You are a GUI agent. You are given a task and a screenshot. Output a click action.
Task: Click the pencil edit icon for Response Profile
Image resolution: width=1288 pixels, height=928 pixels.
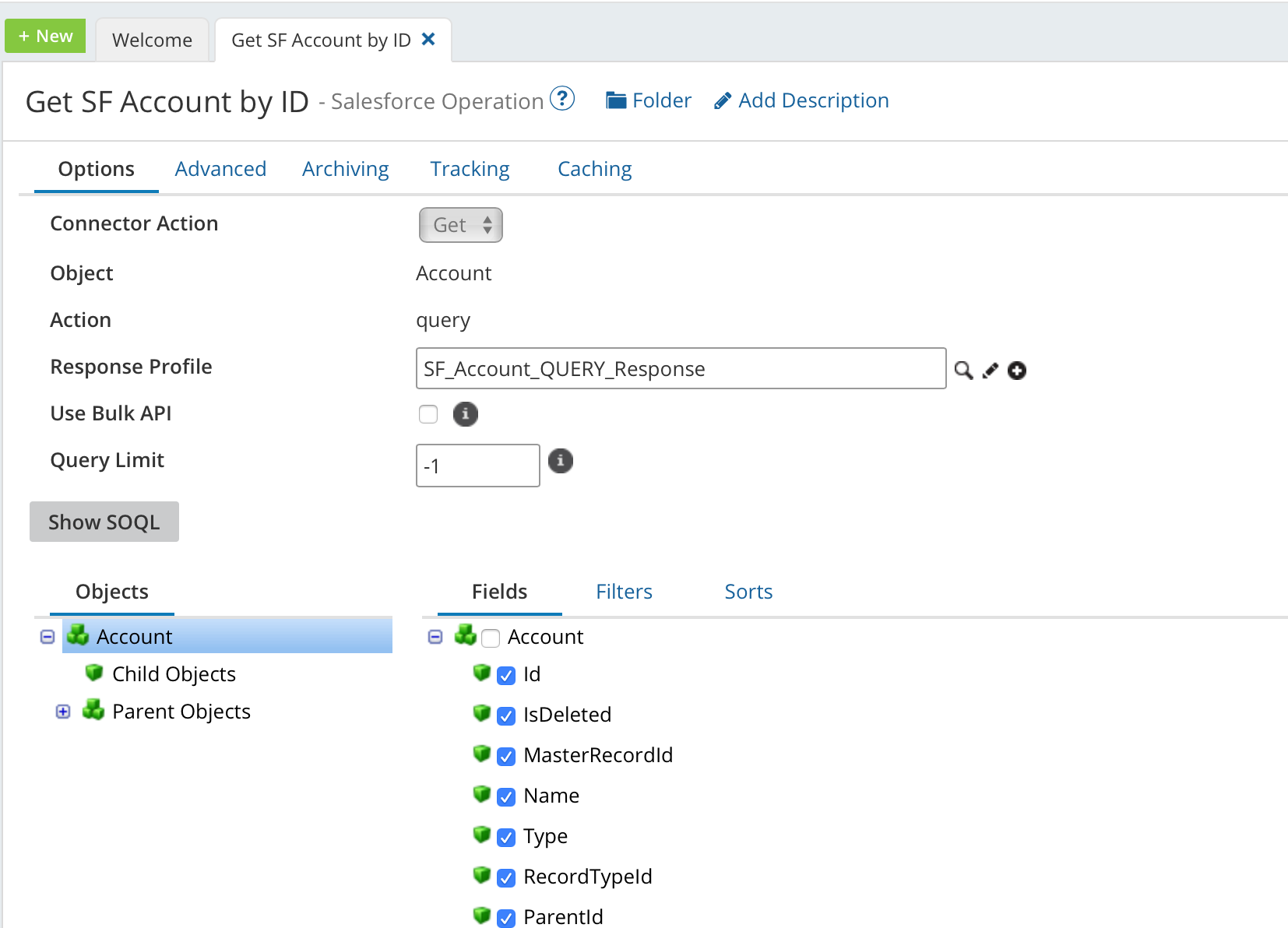tap(990, 371)
